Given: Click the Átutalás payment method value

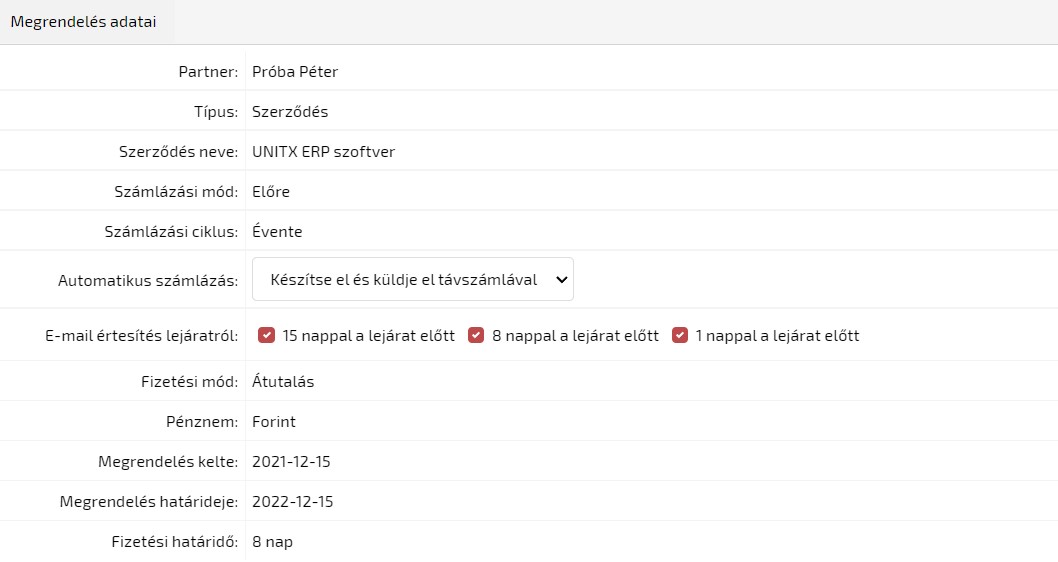Looking at the screenshot, I should [284, 382].
